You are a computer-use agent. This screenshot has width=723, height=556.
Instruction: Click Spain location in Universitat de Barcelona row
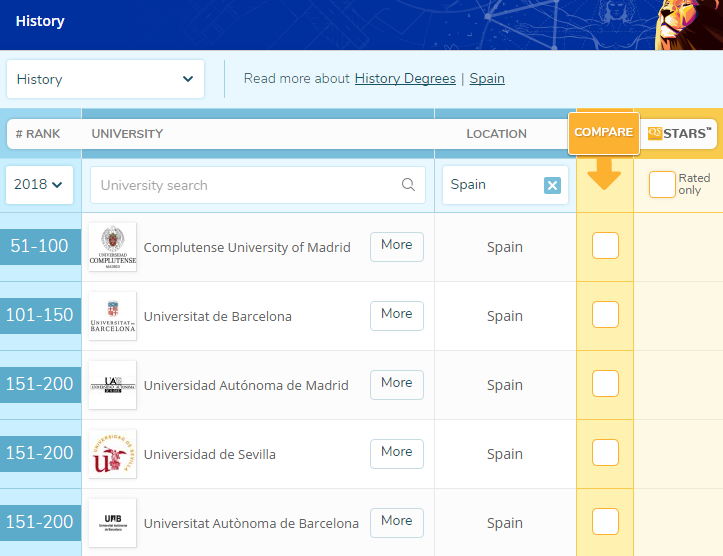click(x=505, y=317)
